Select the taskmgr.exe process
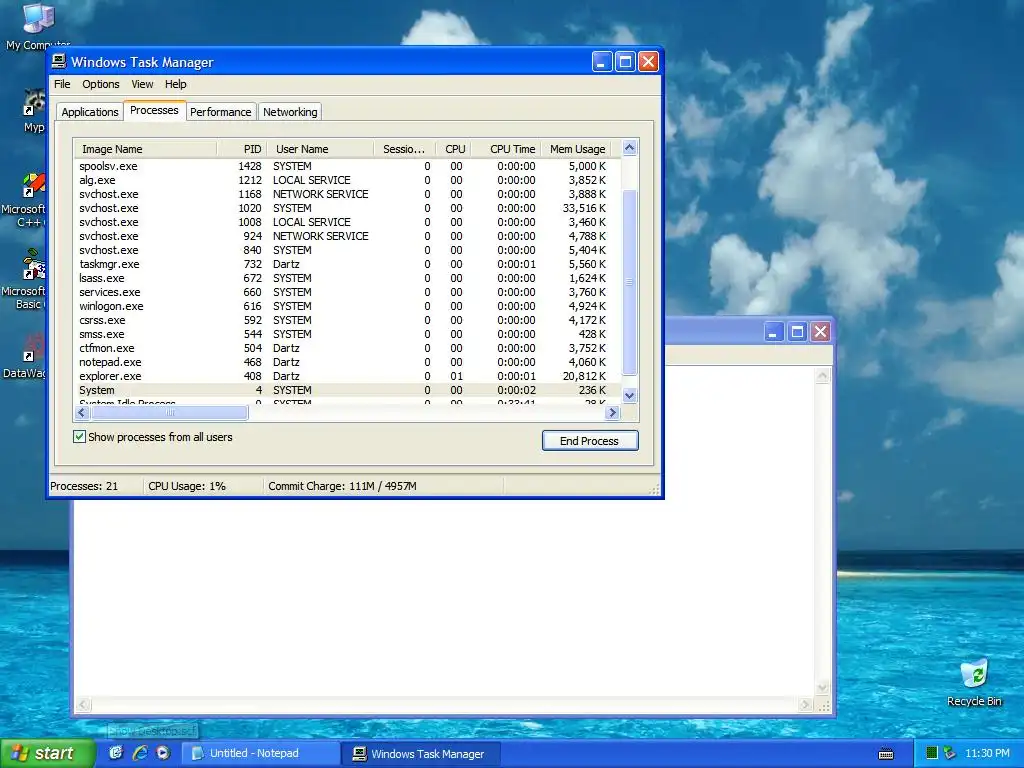Viewport: 1024px width, 768px height. (x=347, y=264)
